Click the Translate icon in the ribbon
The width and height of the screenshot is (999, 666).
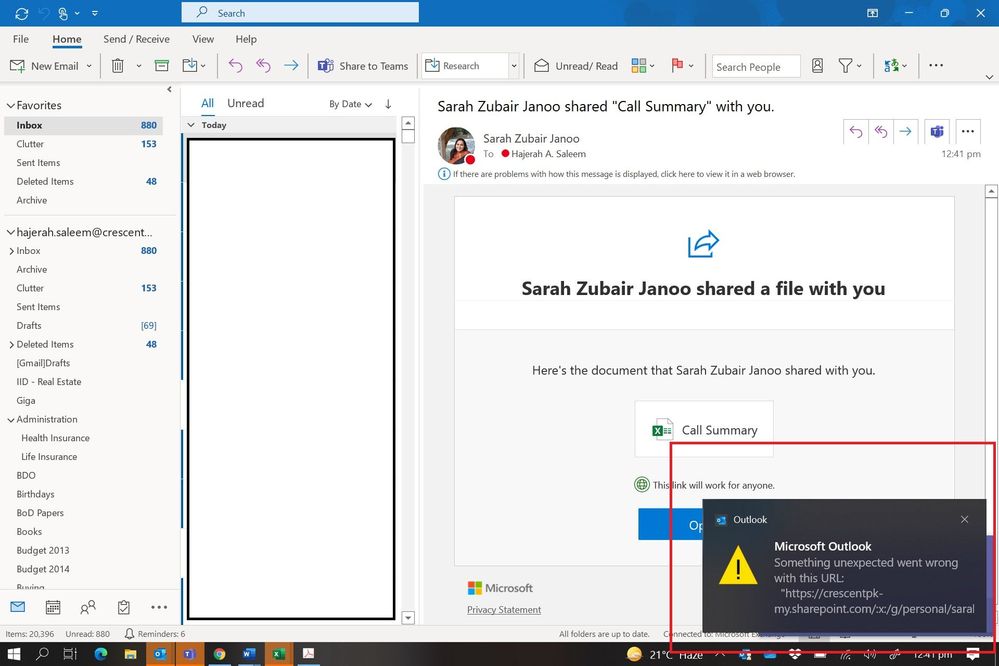[x=891, y=66]
